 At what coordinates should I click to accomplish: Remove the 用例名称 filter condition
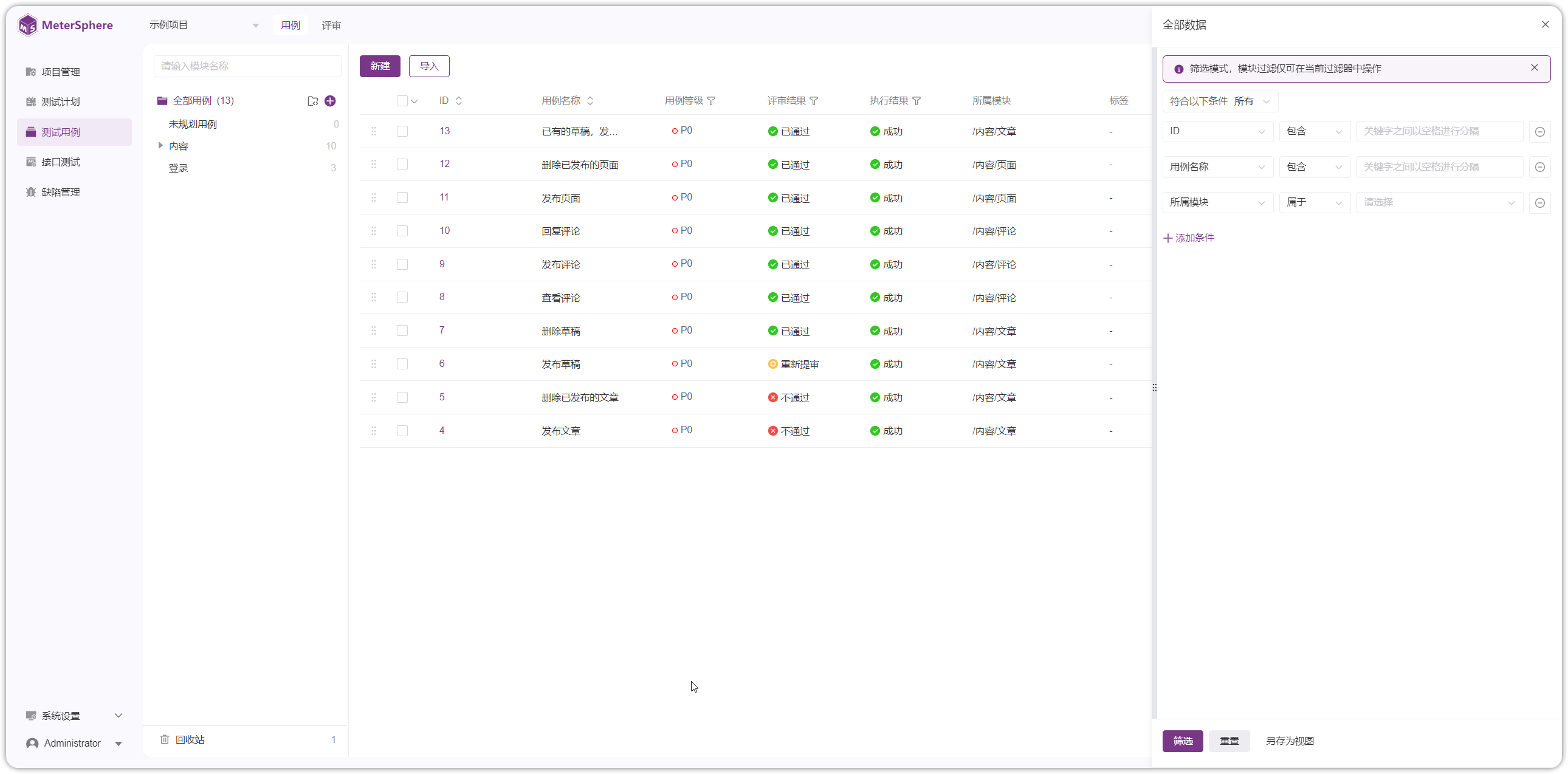tap(1540, 166)
